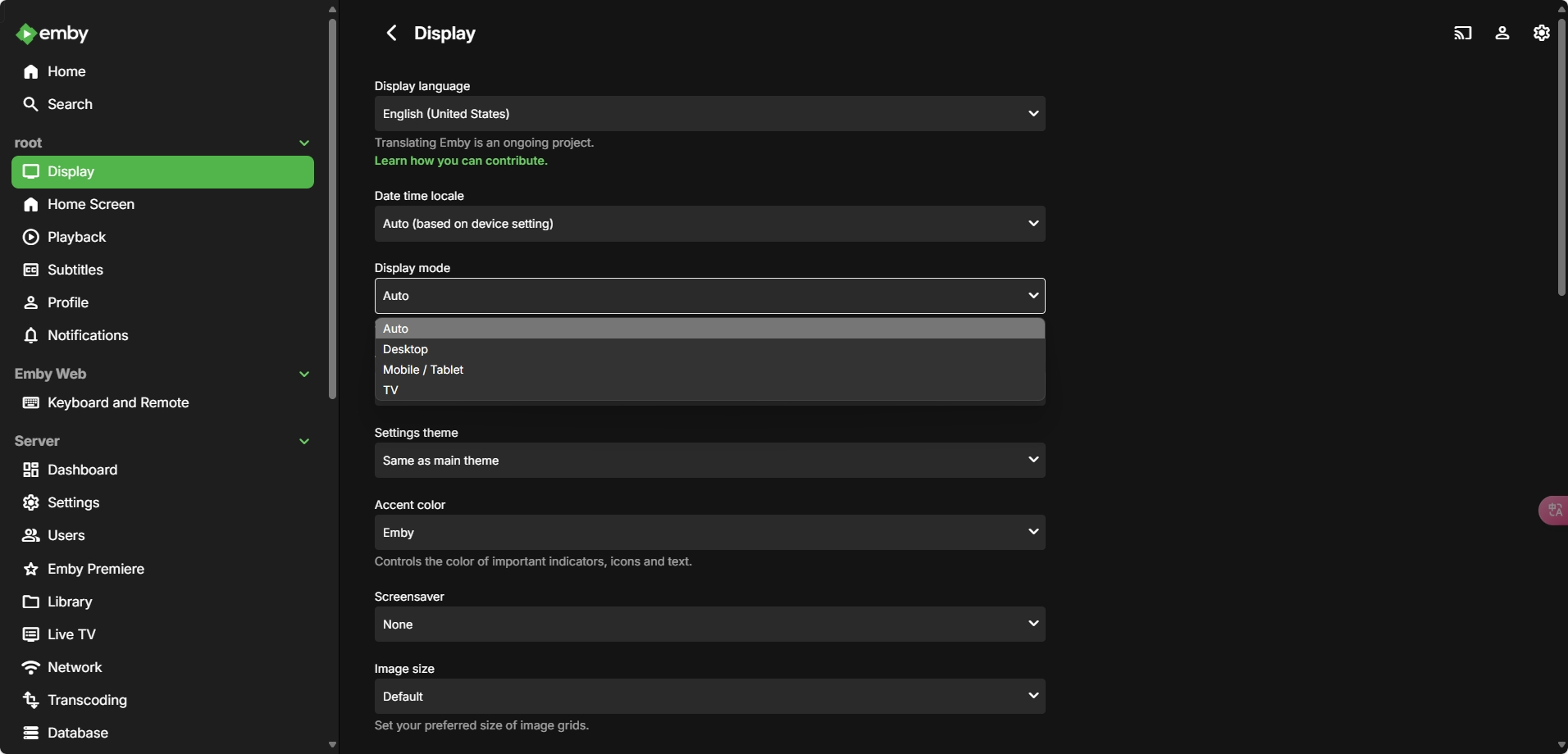Screen dimensions: 1568x754
Task: Click the Database stack icon
Action: [x=31, y=734]
